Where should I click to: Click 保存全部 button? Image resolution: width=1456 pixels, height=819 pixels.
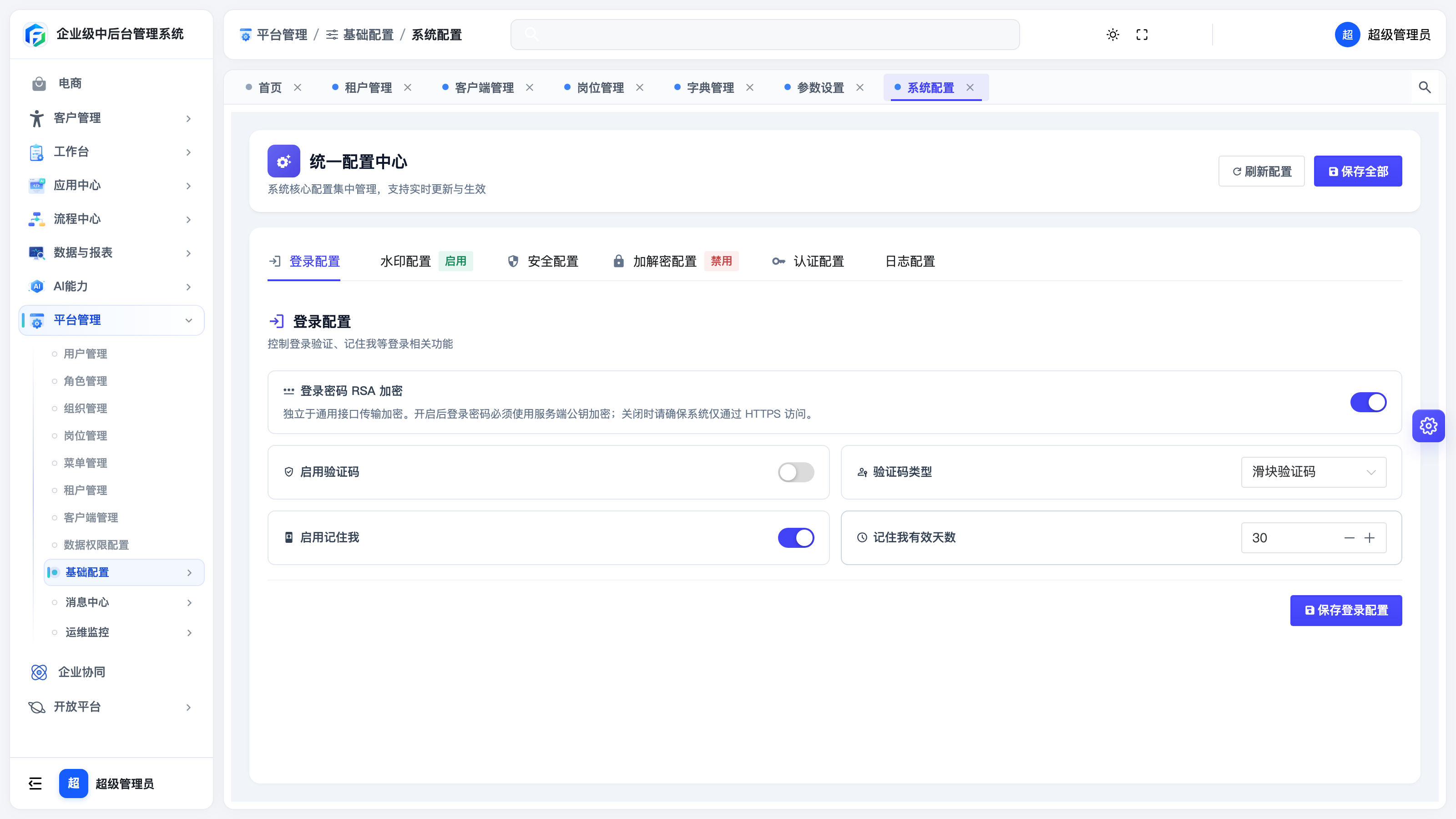pyautogui.click(x=1358, y=171)
